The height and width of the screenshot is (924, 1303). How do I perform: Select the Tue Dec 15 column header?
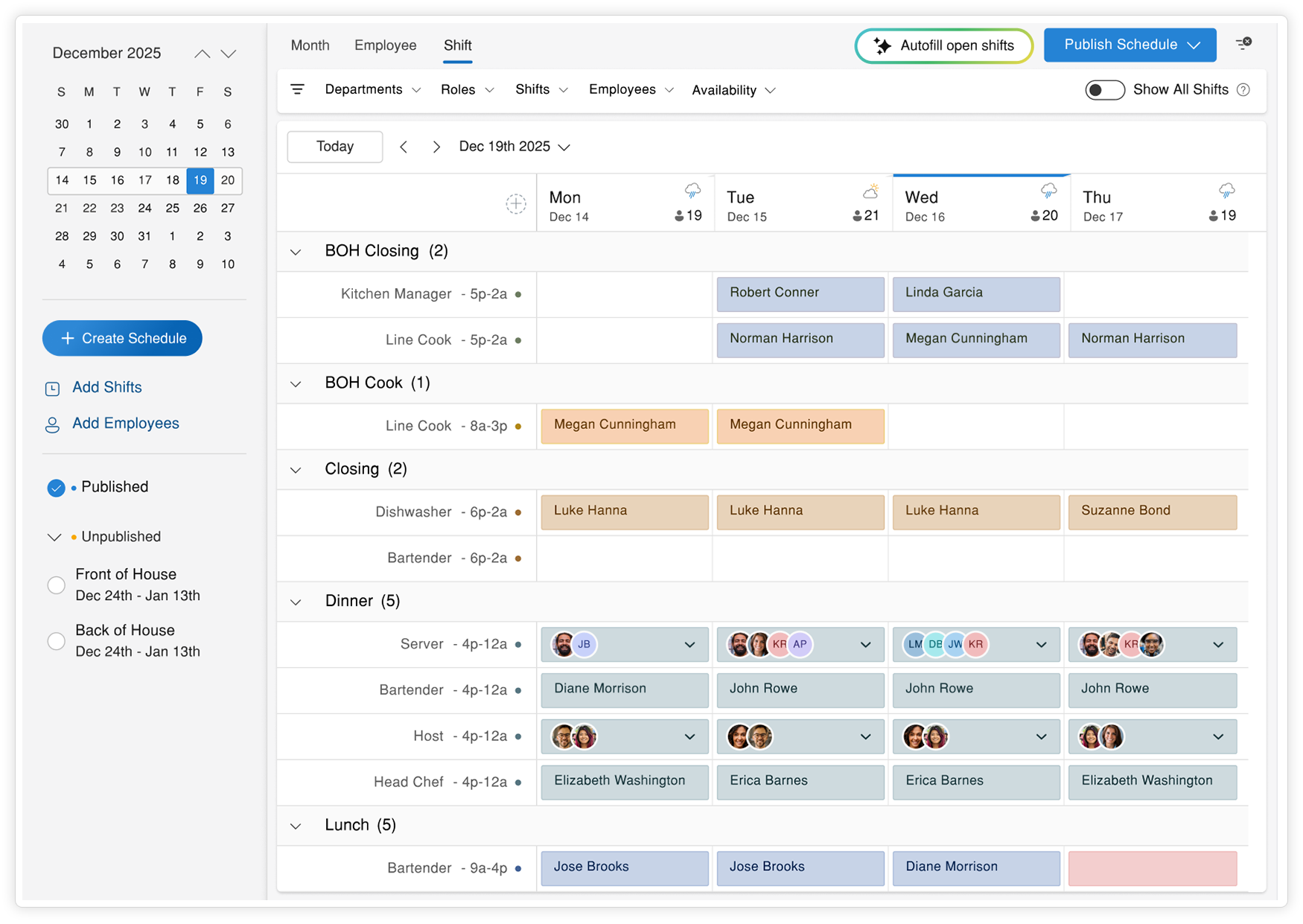point(803,204)
